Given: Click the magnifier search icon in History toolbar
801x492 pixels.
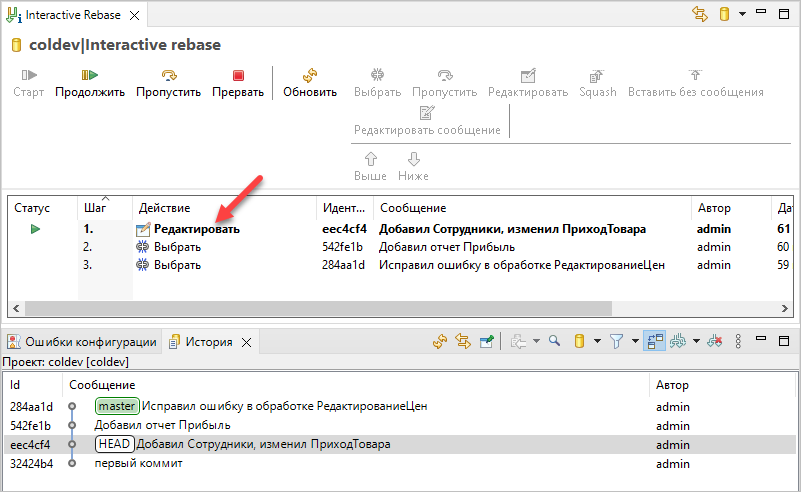Looking at the screenshot, I should 553,341.
